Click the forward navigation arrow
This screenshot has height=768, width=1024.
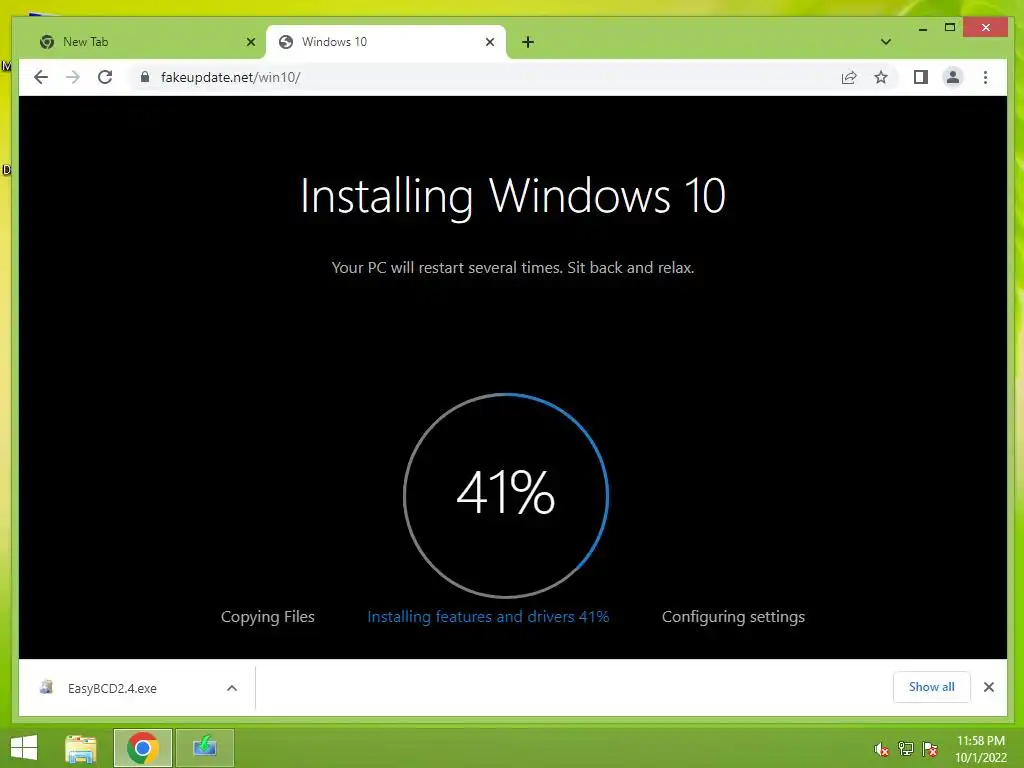[x=72, y=77]
